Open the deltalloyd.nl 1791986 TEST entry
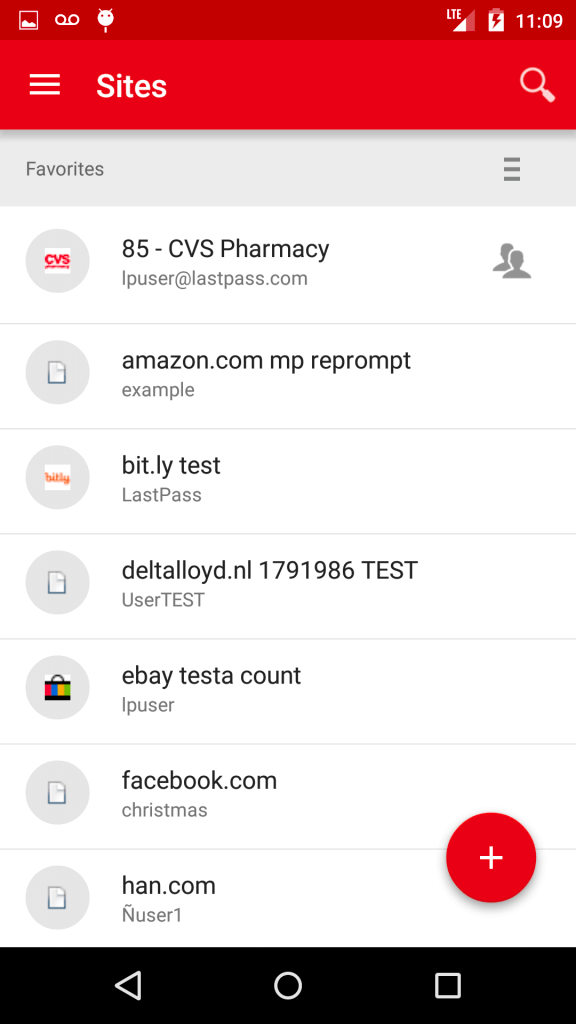Viewport: 576px width, 1024px height. 288,586
